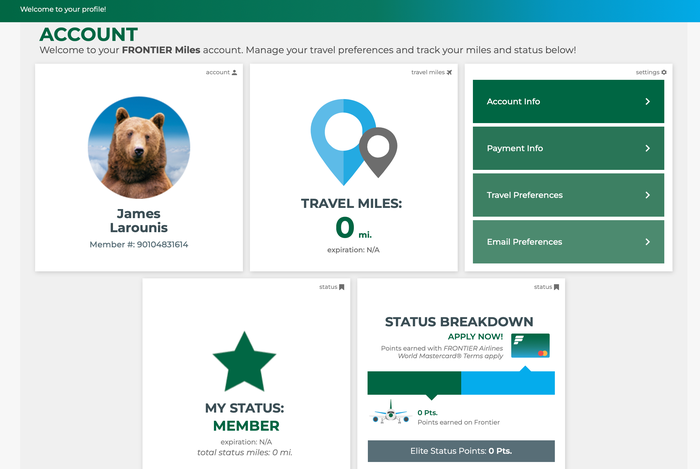Click the name James Larounis
The width and height of the screenshot is (700, 469).
tap(139, 220)
